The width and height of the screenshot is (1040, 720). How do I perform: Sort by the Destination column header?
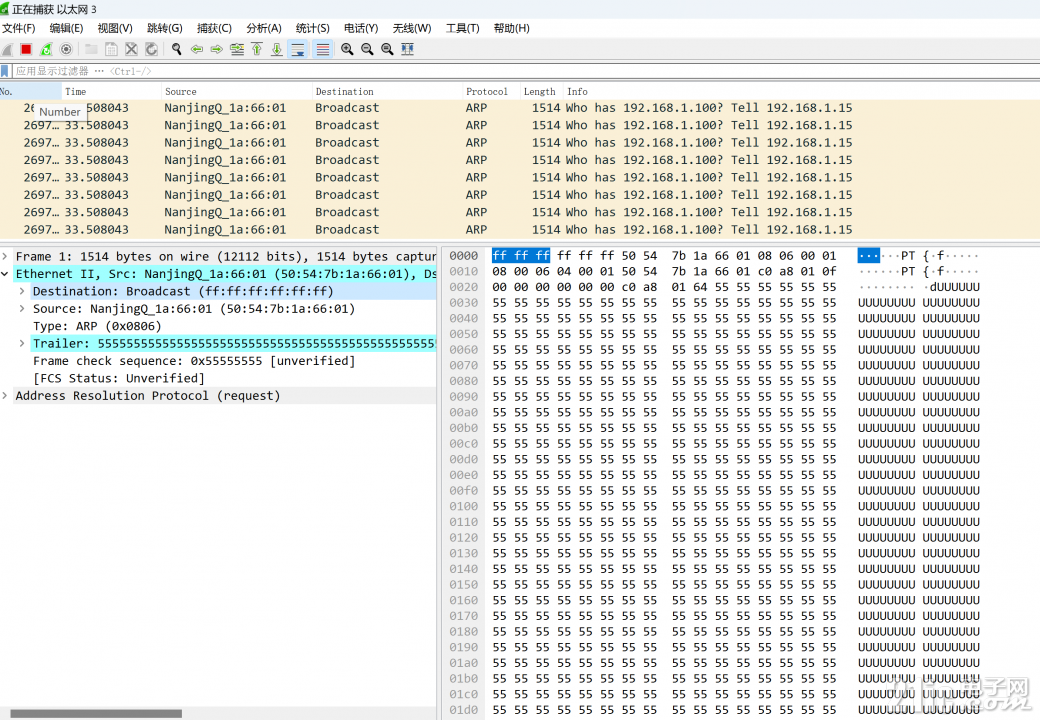(387, 91)
